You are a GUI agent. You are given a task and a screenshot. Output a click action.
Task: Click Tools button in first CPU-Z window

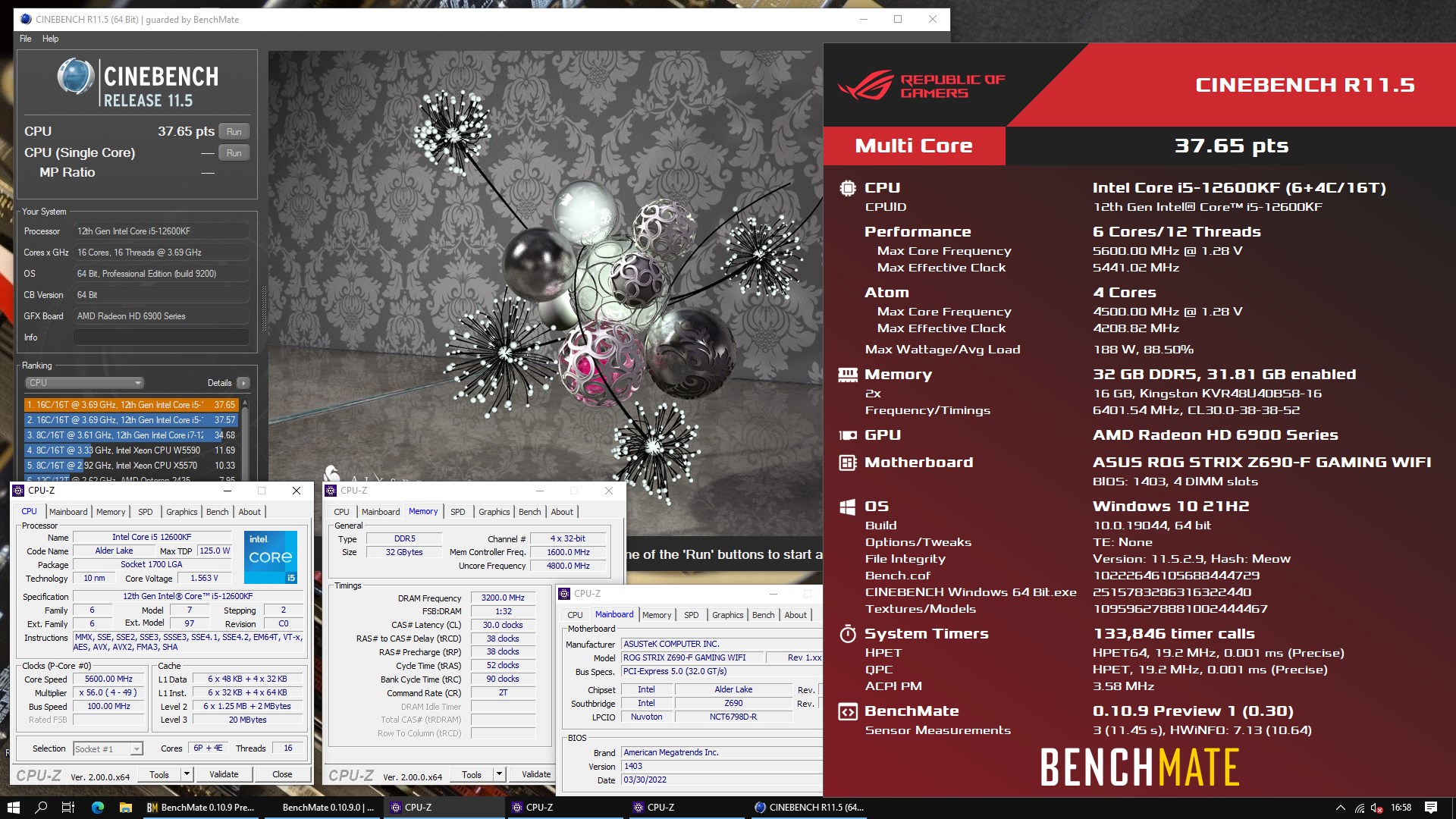pos(159,774)
